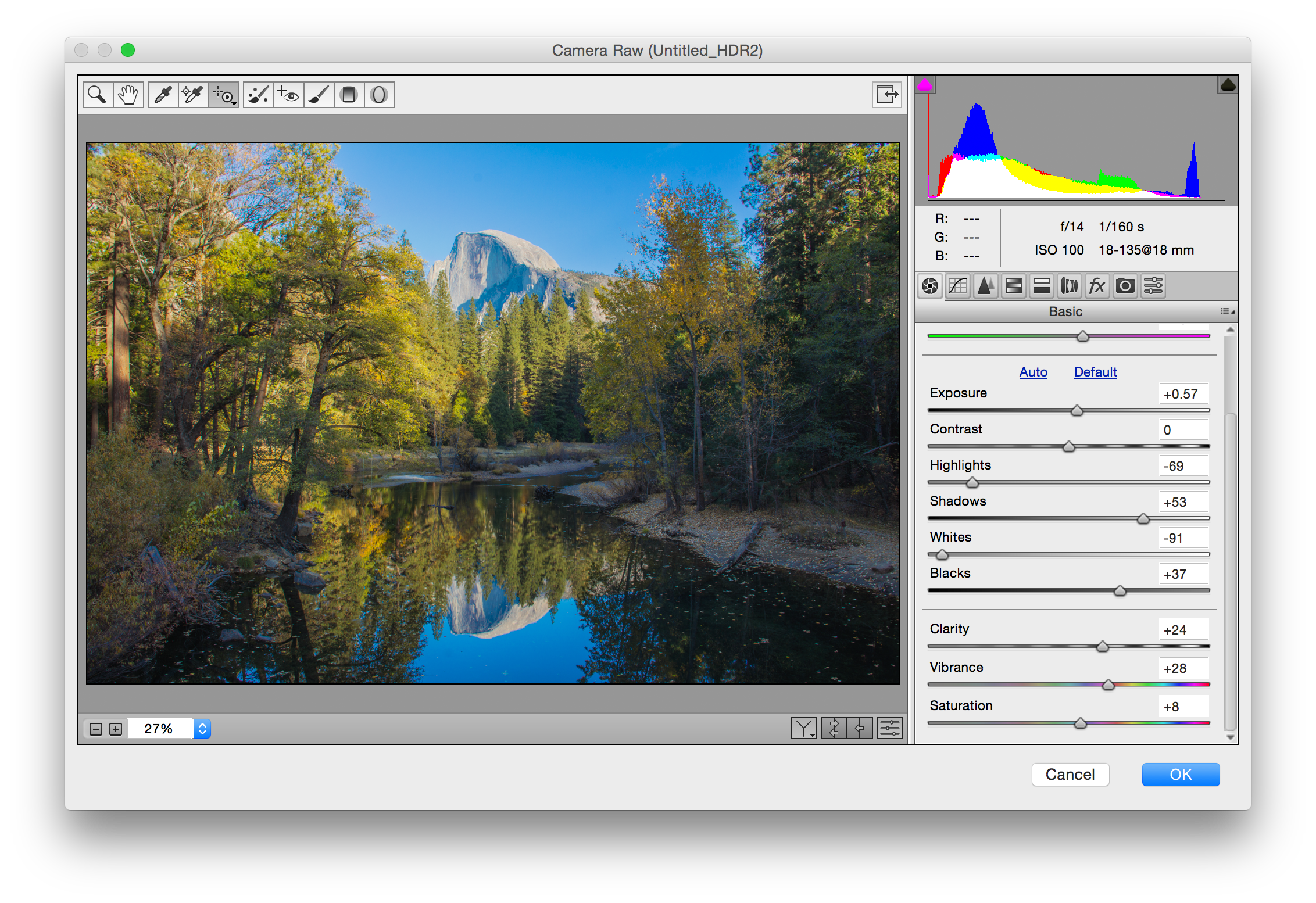The width and height of the screenshot is (1316, 903).
Task: Open the zoom level dropdown at 27%
Action: point(202,729)
